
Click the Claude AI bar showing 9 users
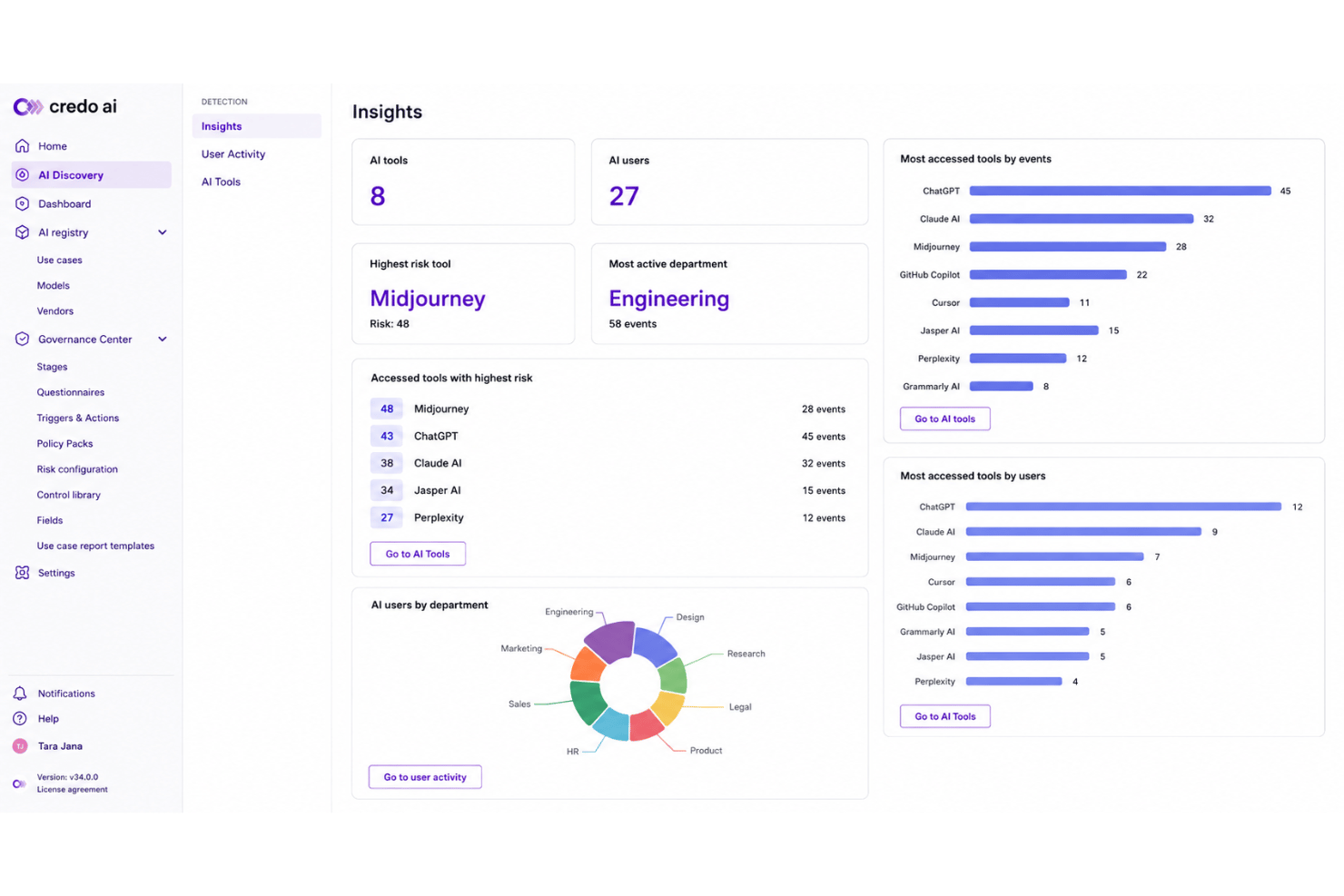click(x=1083, y=532)
